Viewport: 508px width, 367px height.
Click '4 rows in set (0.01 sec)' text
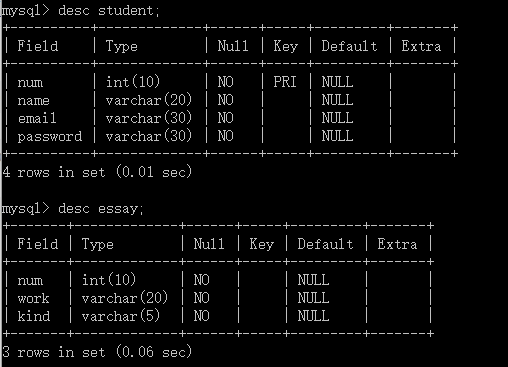pyautogui.click(x=97, y=172)
